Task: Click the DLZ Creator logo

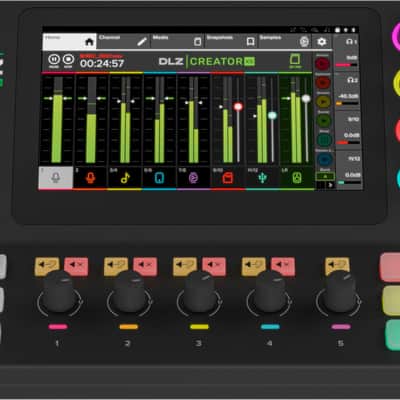Action: tap(207, 62)
